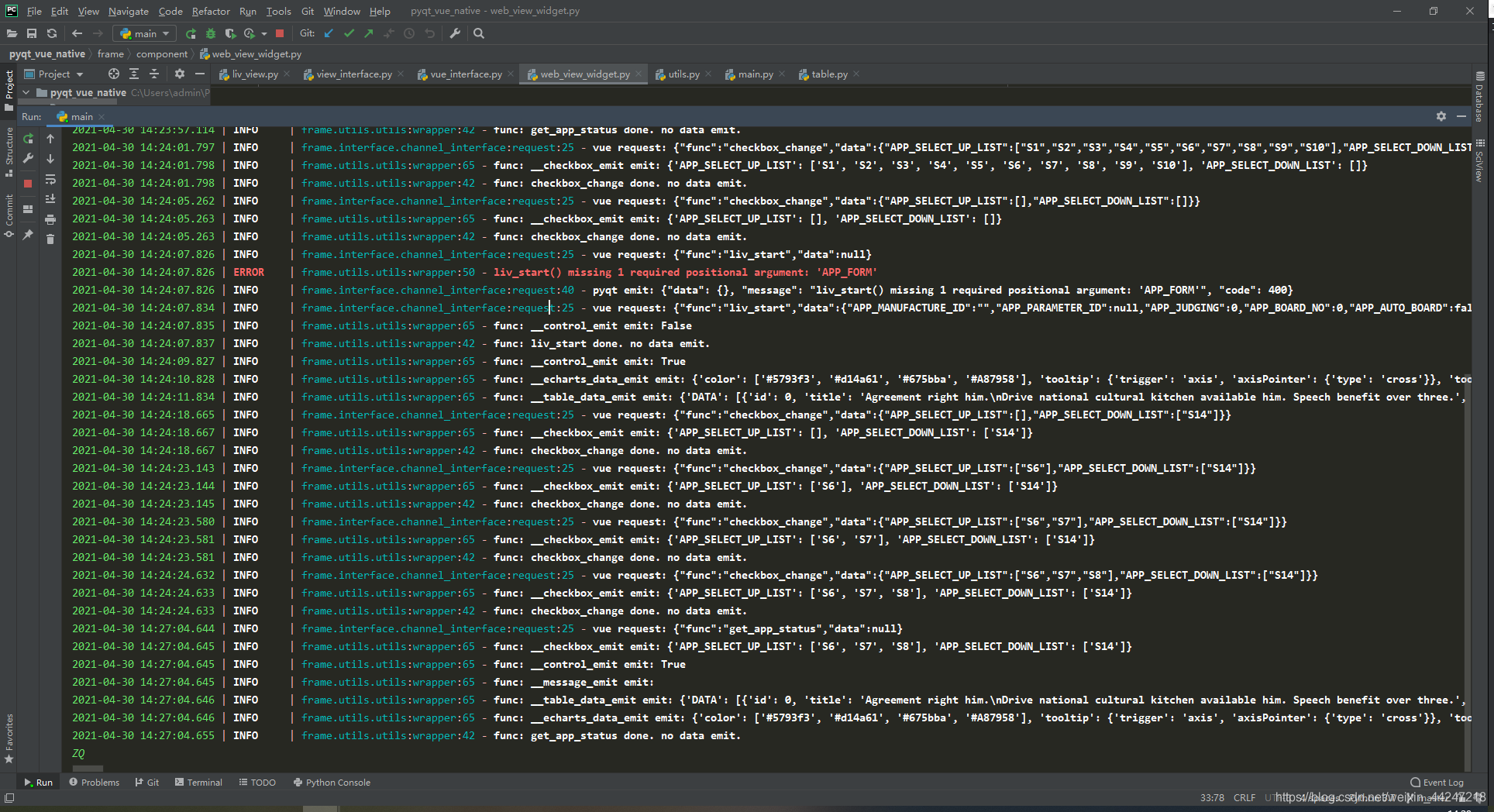The width and height of the screenshot is (1494, 812).
Task: Collapse pyqt_vue_native tree node chevron
Action: tap(26, 92)
